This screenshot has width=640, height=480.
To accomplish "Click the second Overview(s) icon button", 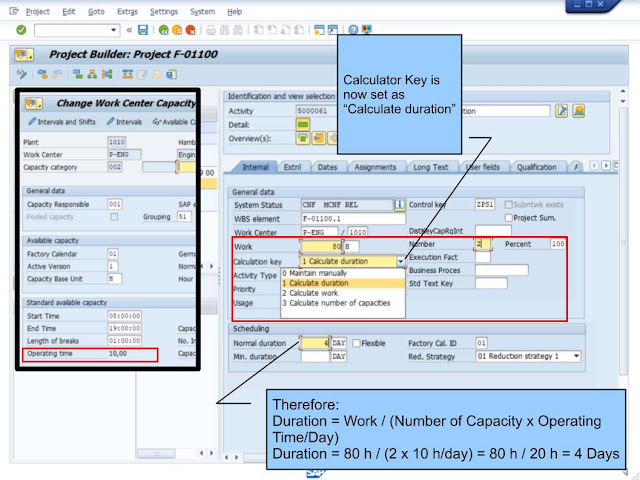I will 318,138.
